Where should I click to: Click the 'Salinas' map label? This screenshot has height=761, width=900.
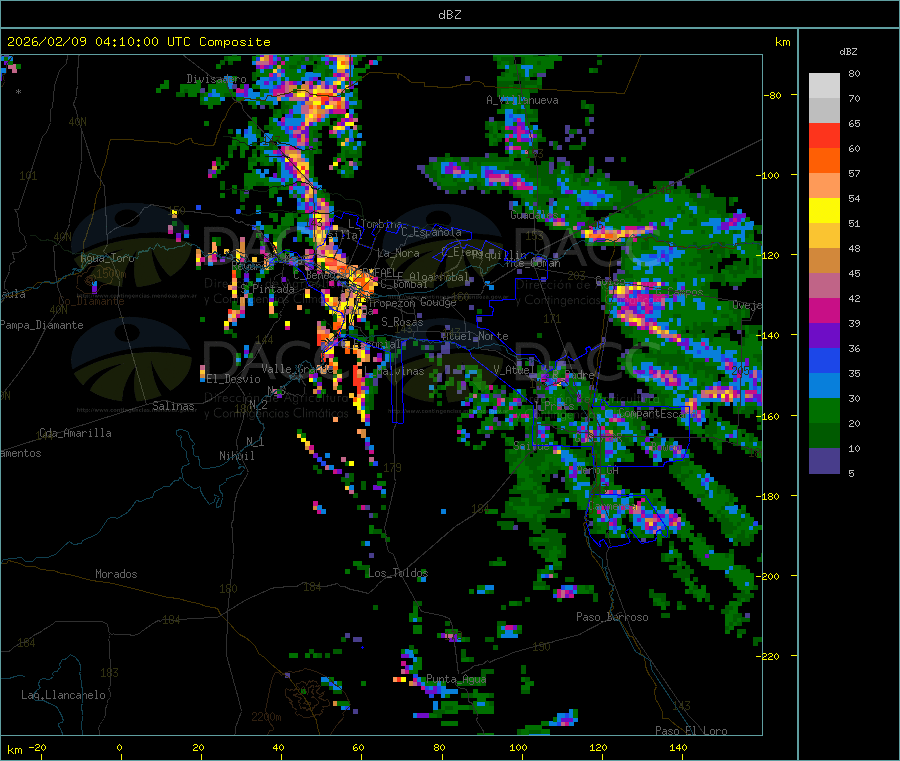173,406
